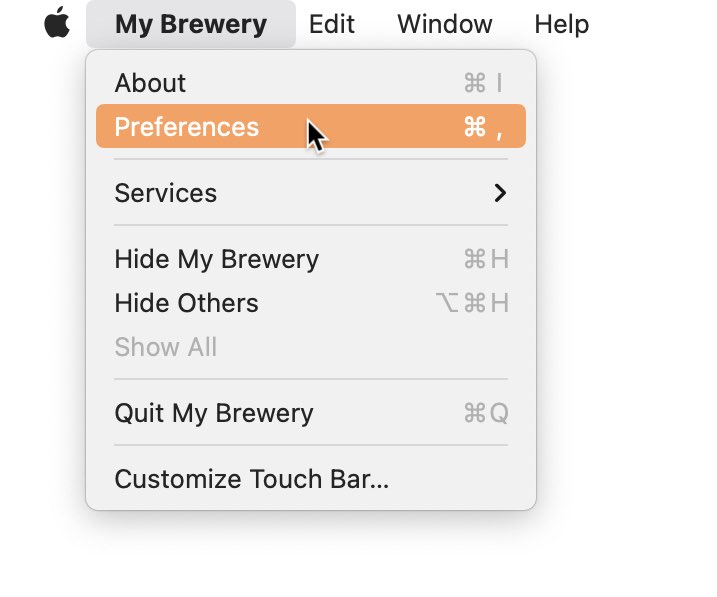Click the ⌘, shortcut on Preferences
Viewport: 717px width, 597px height.
pyautogui.click(x=483, y=127)
